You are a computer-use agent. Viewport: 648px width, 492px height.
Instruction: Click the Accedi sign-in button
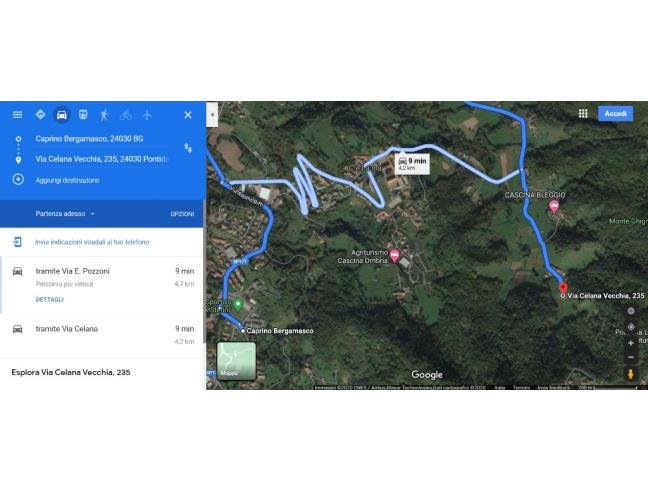(x=615, y=114)
